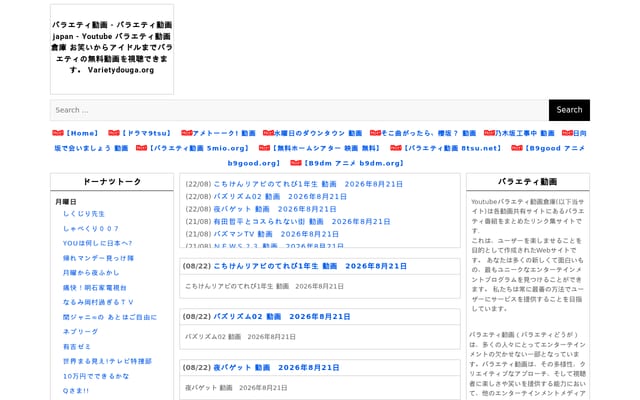Open the 【Home】 navigation link
Screen dimensions: 640x400
[x=82, y=133]
